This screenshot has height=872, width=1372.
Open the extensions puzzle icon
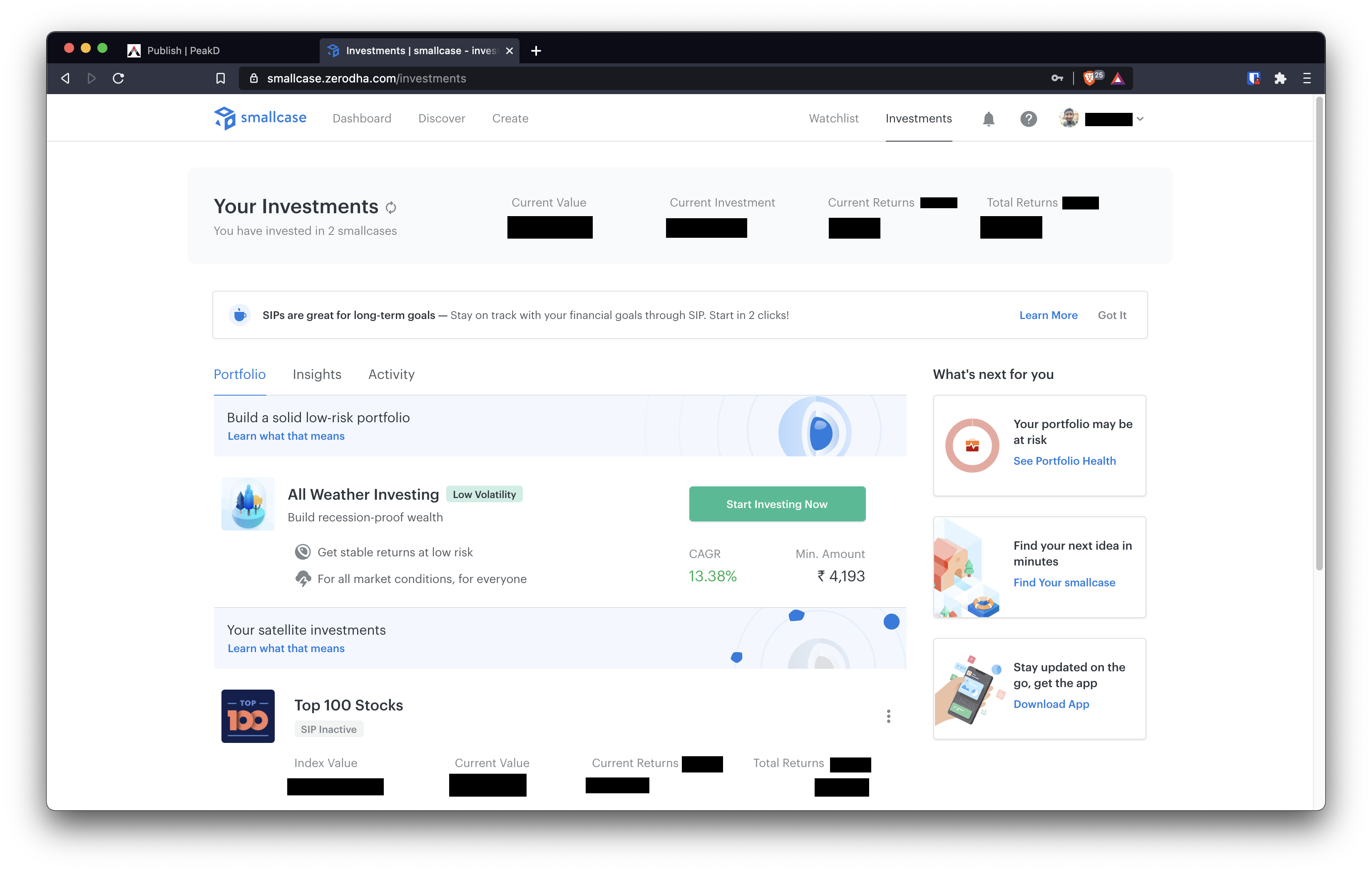coord(1280,78)
